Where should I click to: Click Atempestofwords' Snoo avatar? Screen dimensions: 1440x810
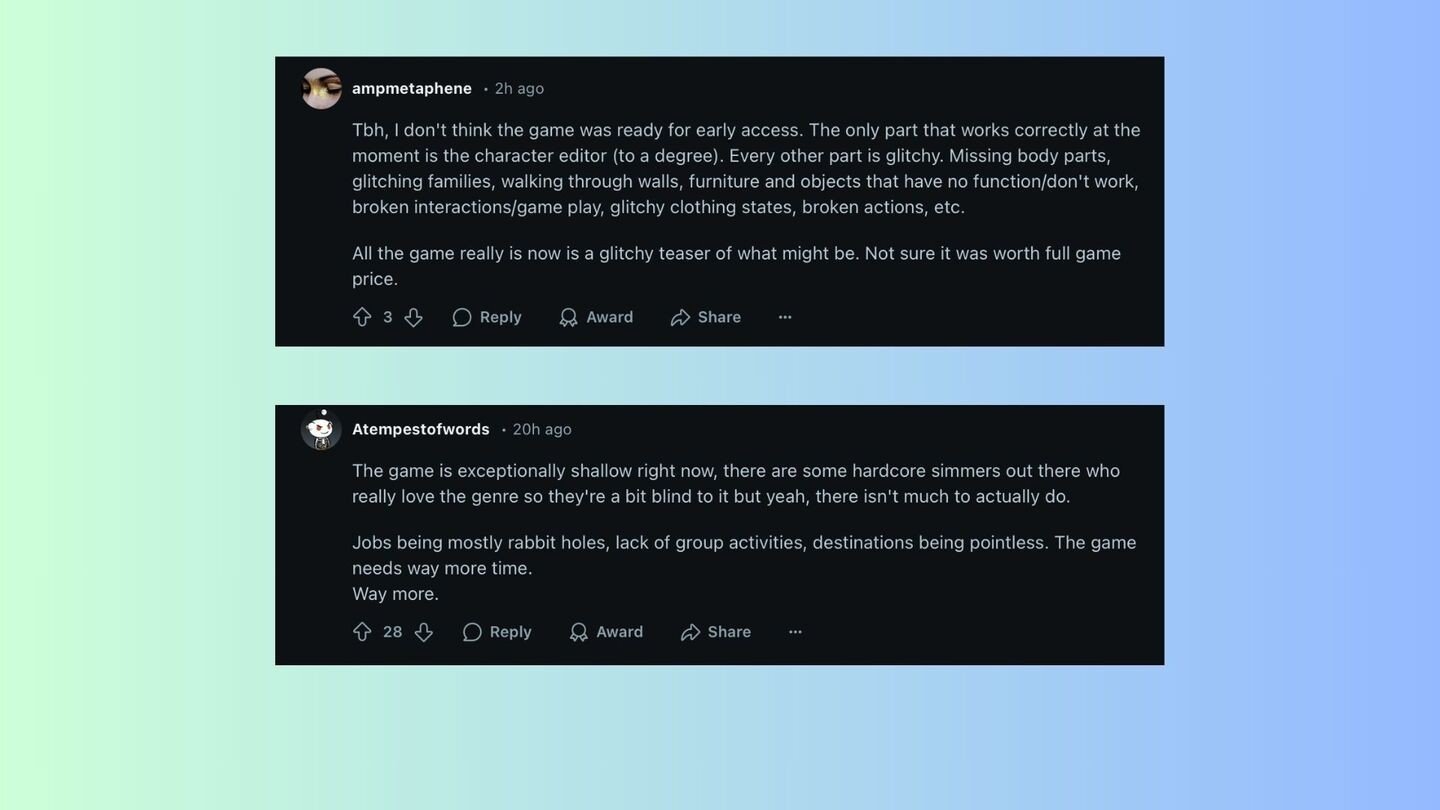[321, 429]
